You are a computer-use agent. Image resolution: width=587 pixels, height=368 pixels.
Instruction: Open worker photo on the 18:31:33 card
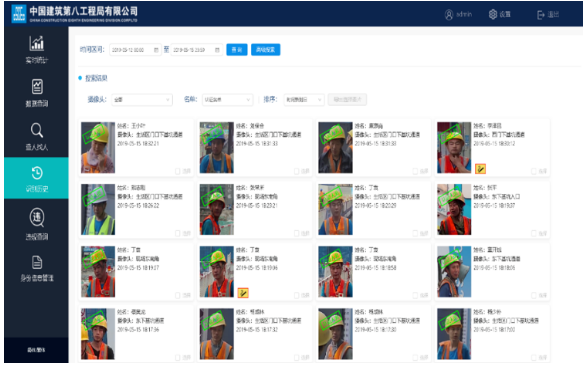click(x=217, y=147)
